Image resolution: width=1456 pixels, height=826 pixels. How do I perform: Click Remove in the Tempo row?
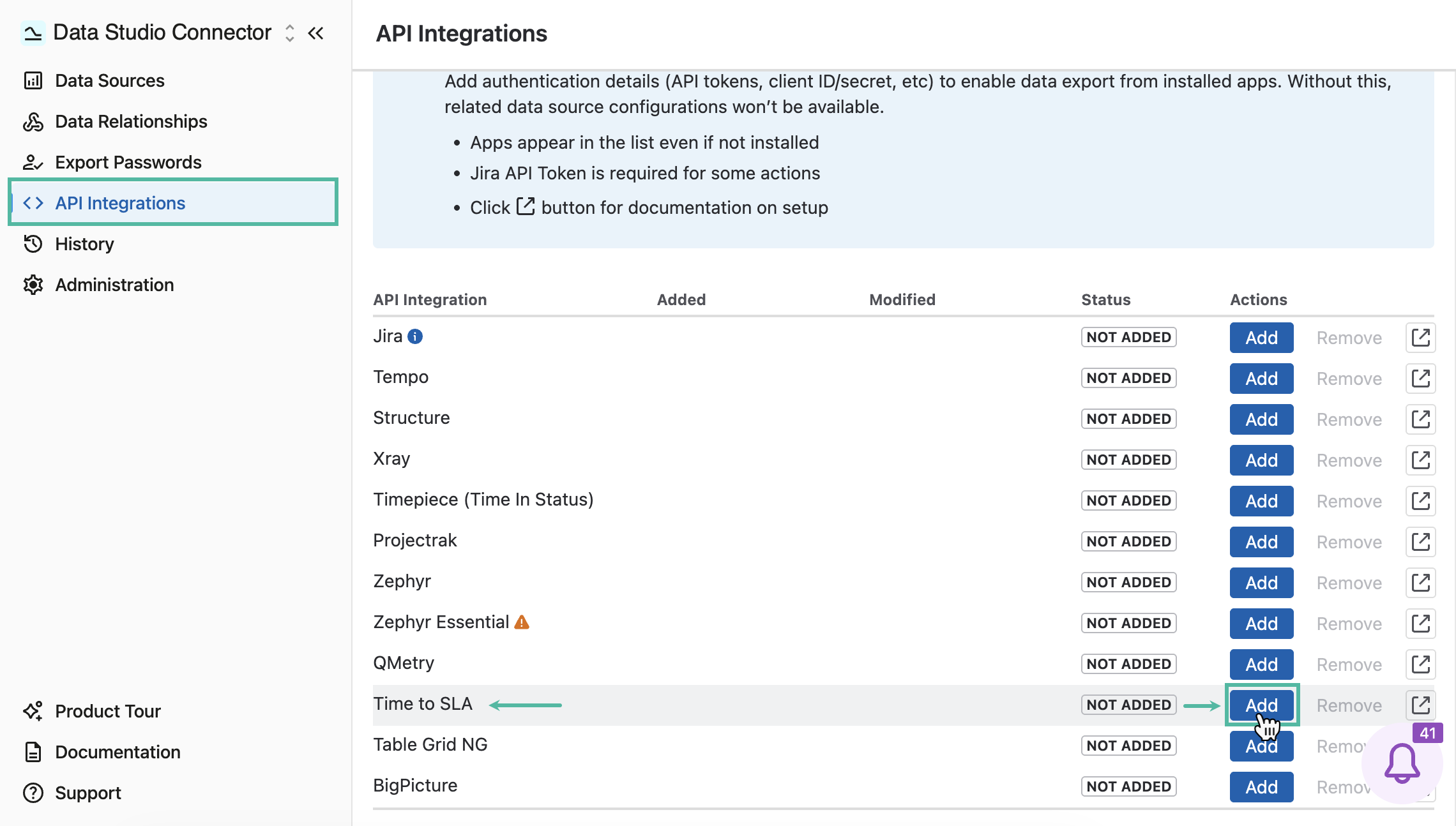click(x=1349, y=379)
